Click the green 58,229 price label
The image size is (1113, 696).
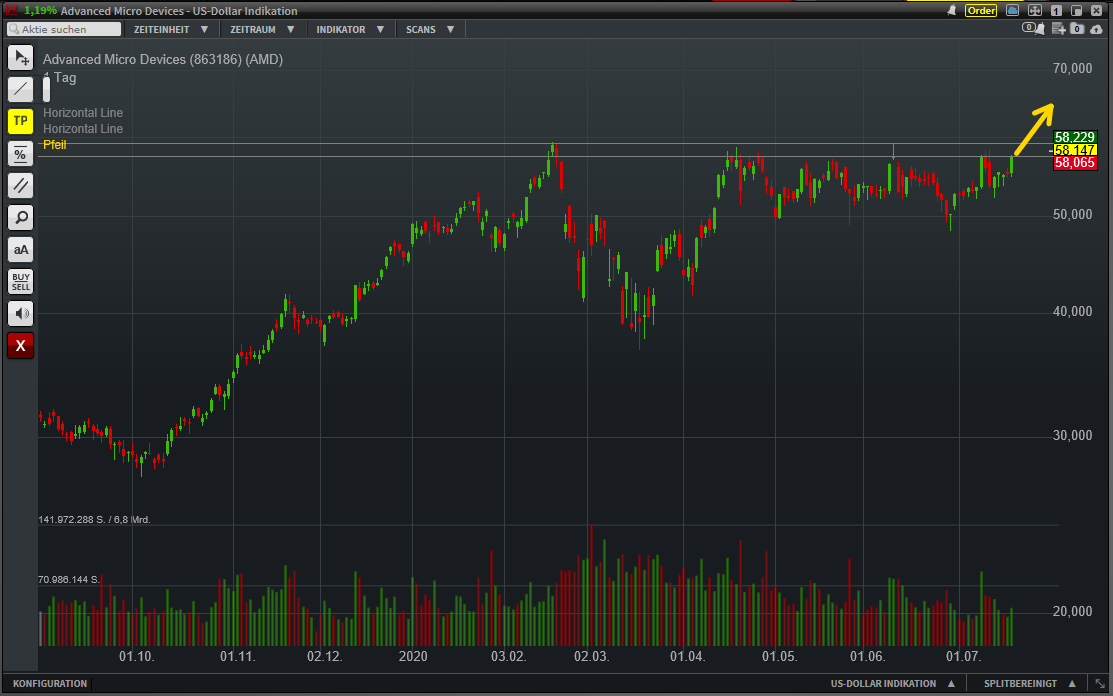click(x=1075, y=137)
